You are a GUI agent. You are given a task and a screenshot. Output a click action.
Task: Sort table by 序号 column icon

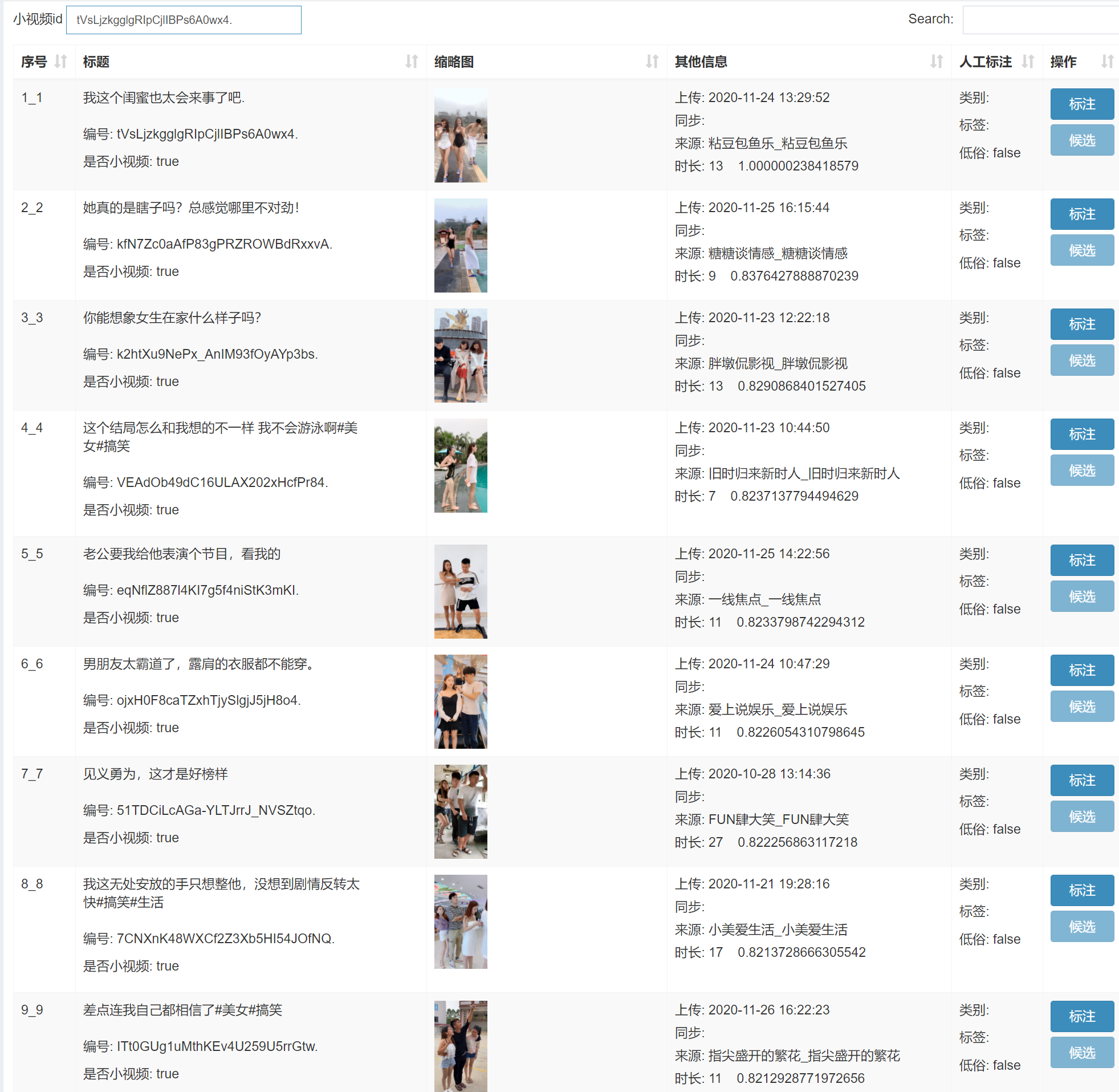tap(61, 62)
